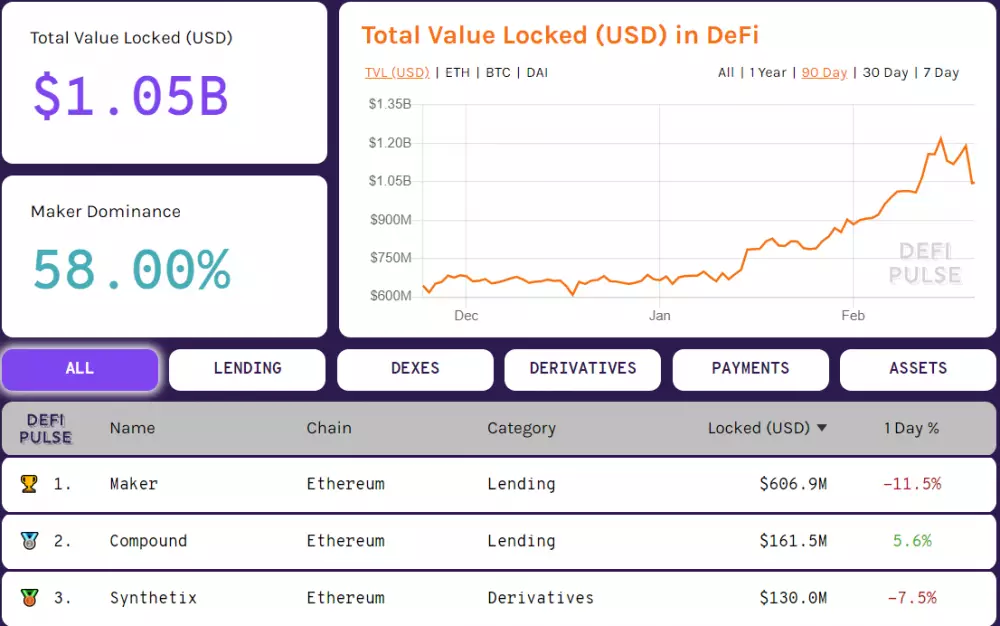Open the Locked (USD) sort dropdown arrow
1000x626 pixels.
[822, 428]
